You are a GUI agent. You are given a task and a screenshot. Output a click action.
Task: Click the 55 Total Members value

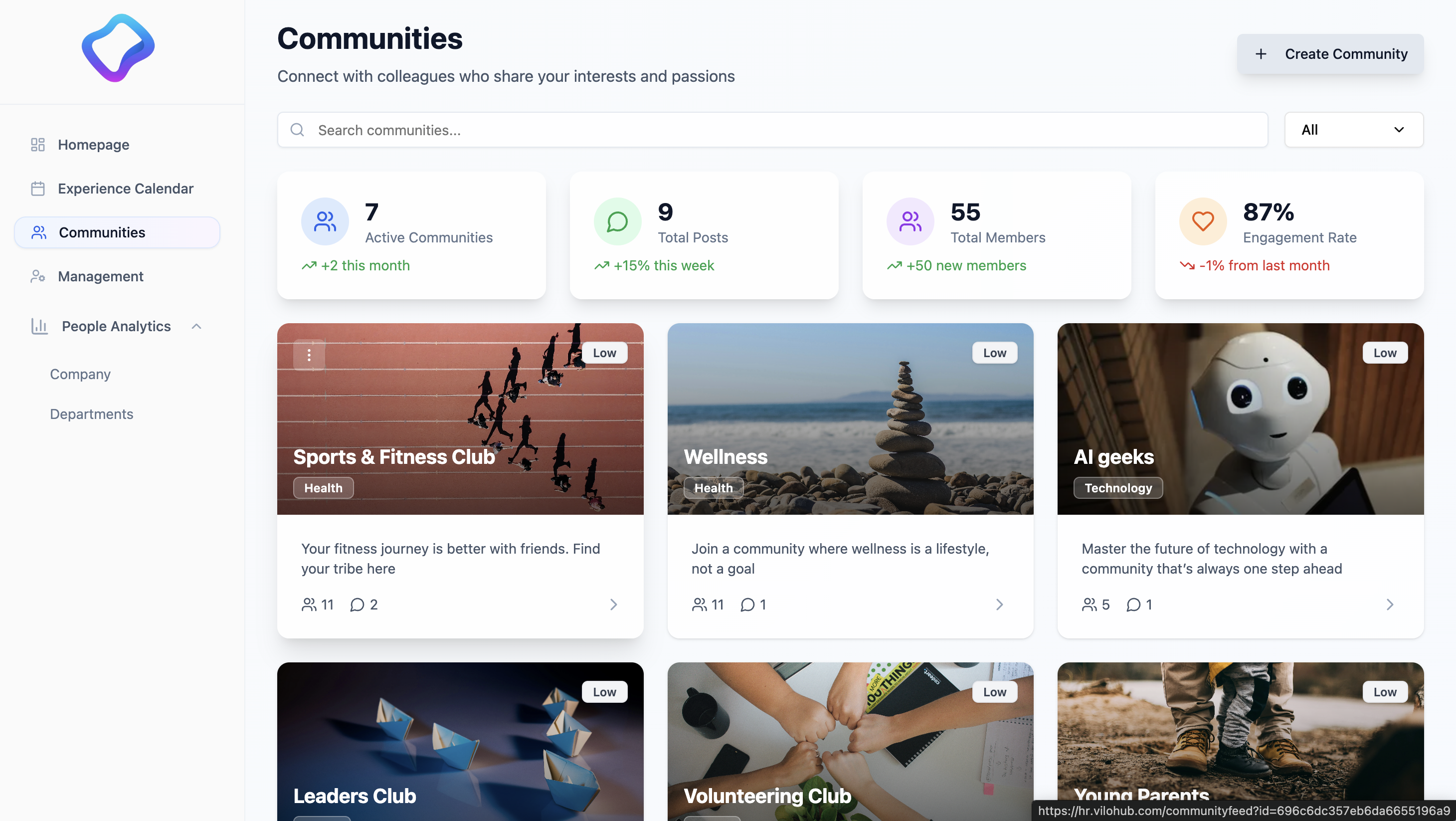tap(965, 212)
